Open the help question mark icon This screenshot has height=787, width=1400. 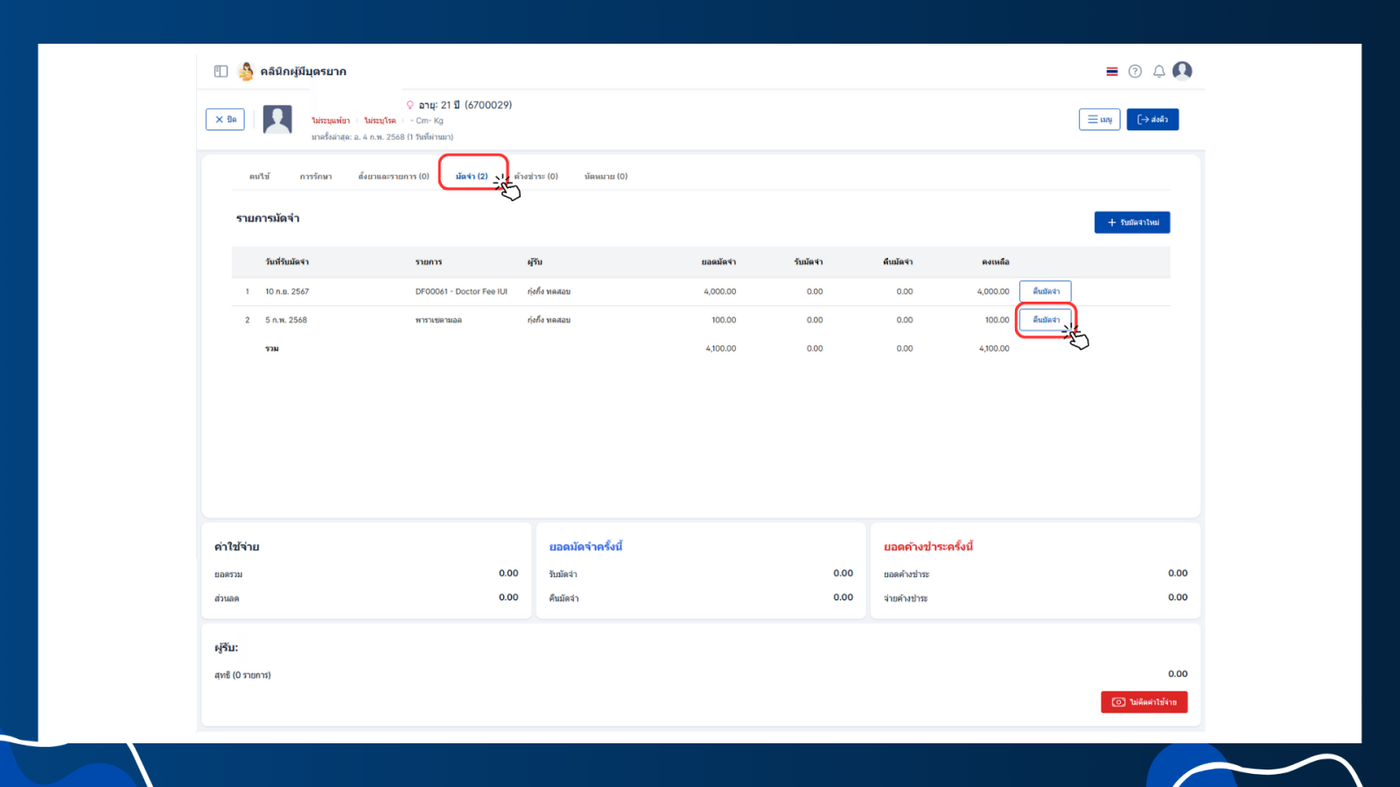point(1135,71)
